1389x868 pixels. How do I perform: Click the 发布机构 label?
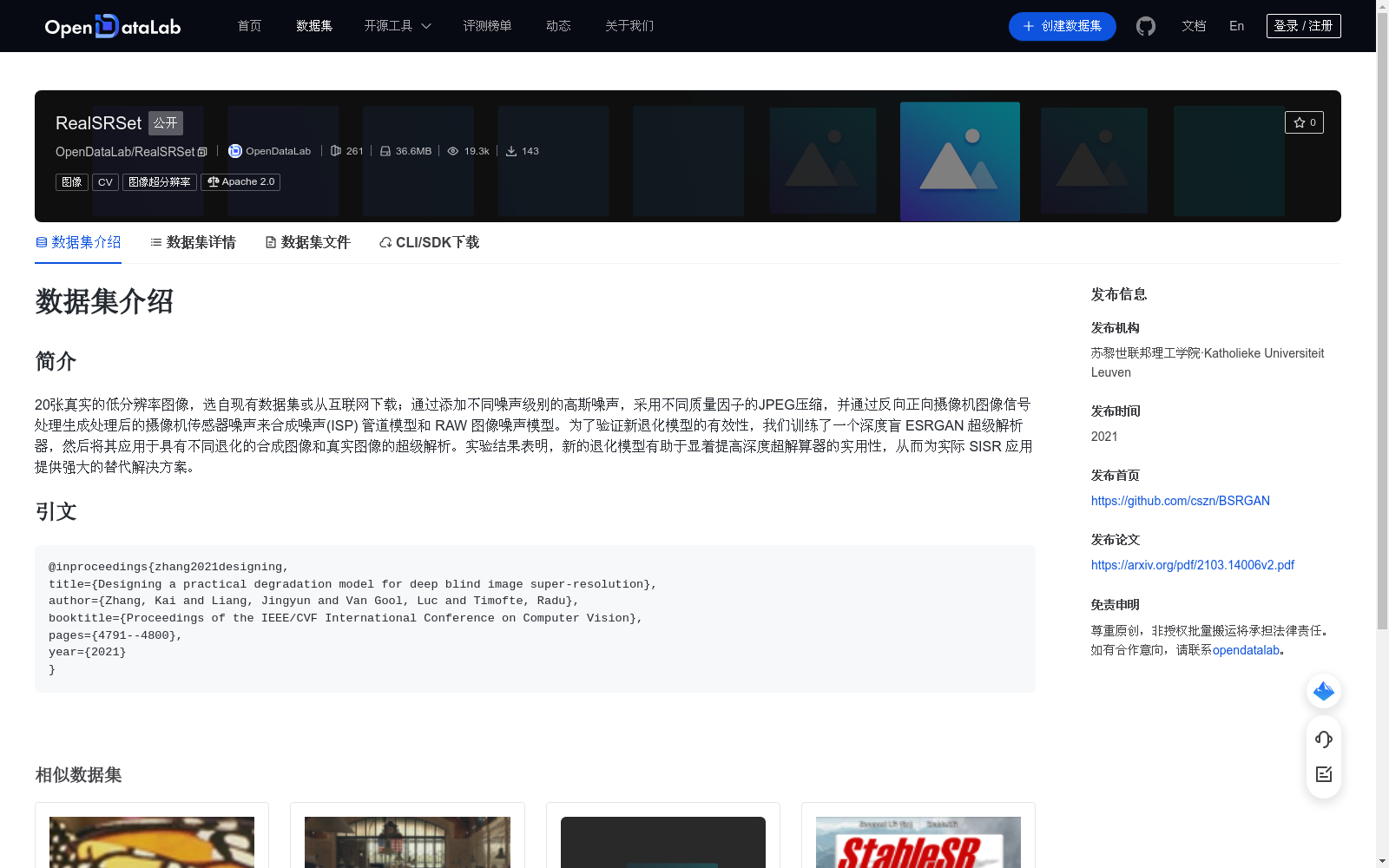[x=1116, y=328]
